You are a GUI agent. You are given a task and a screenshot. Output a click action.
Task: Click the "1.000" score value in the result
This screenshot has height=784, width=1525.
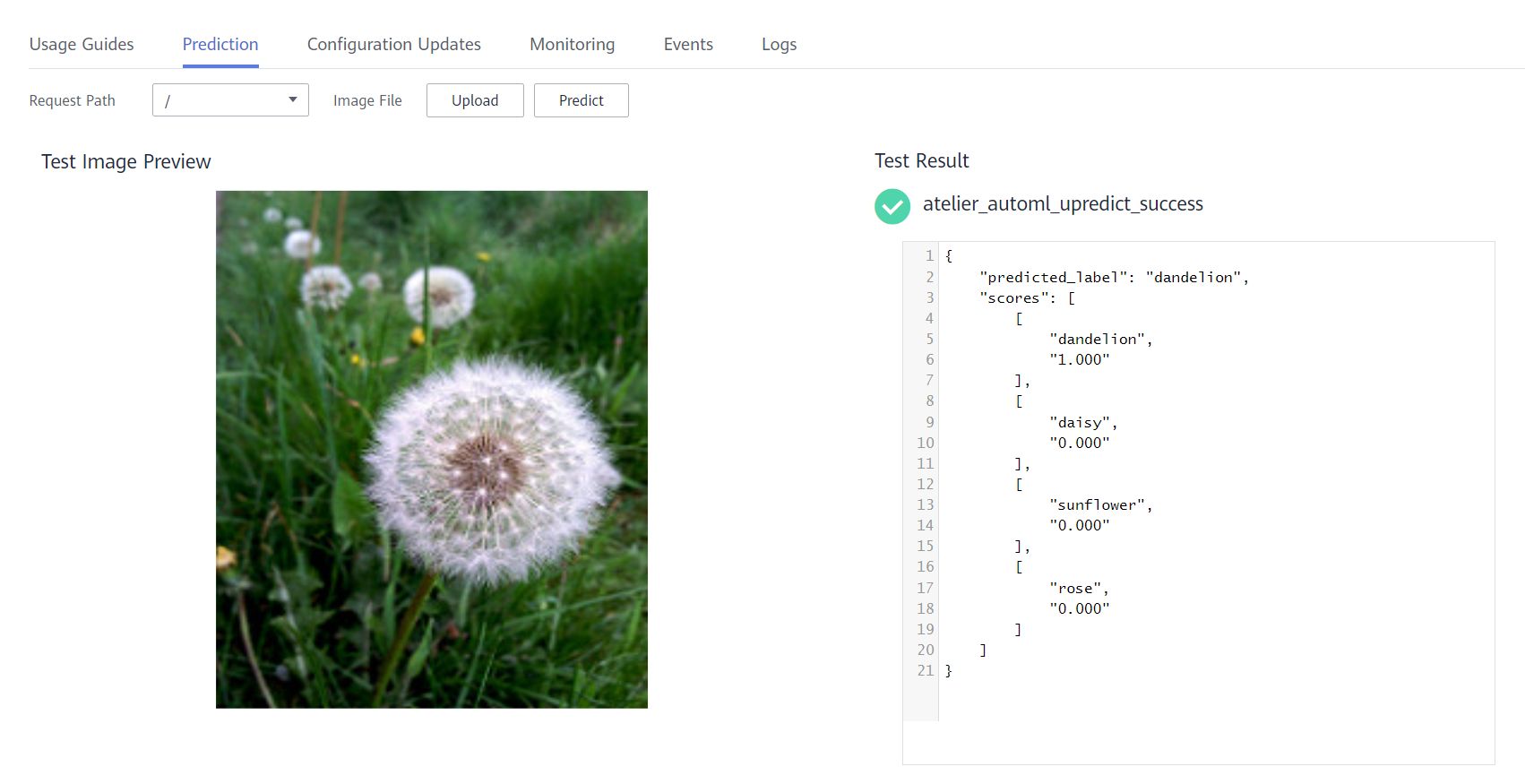click(x=1079, y=359)
